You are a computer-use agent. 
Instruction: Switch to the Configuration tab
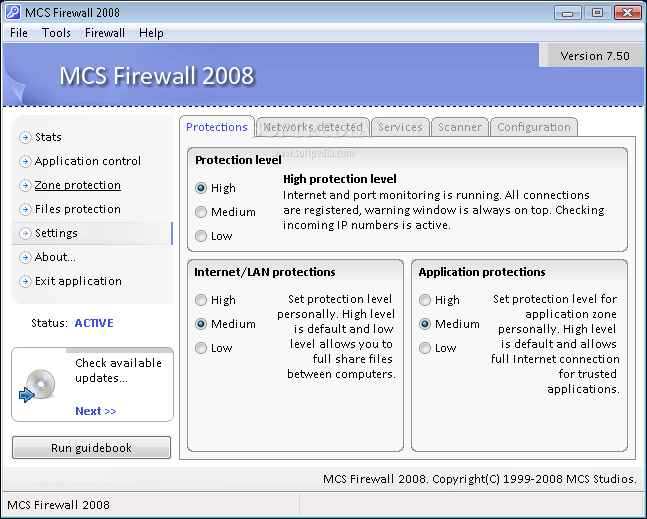(x=534, y=127)
